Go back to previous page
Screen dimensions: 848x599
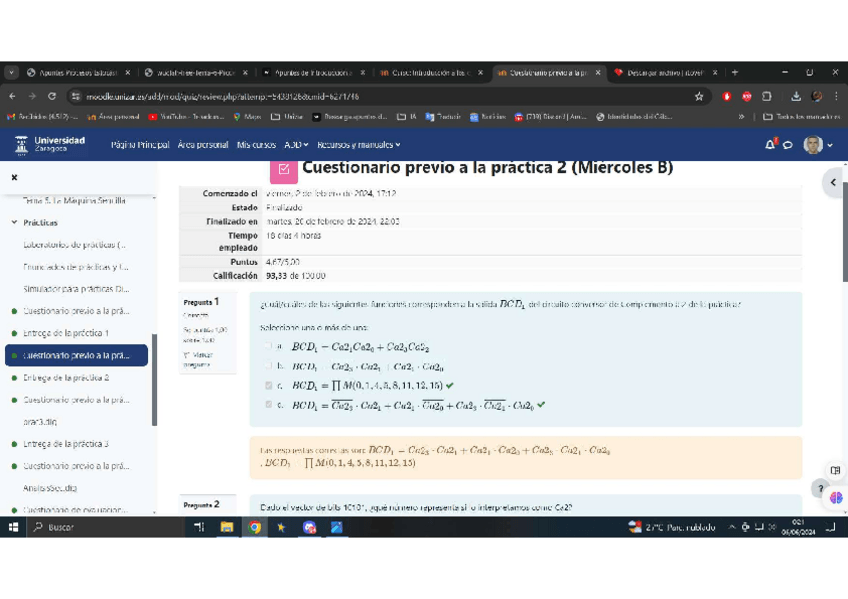(12, 96)
